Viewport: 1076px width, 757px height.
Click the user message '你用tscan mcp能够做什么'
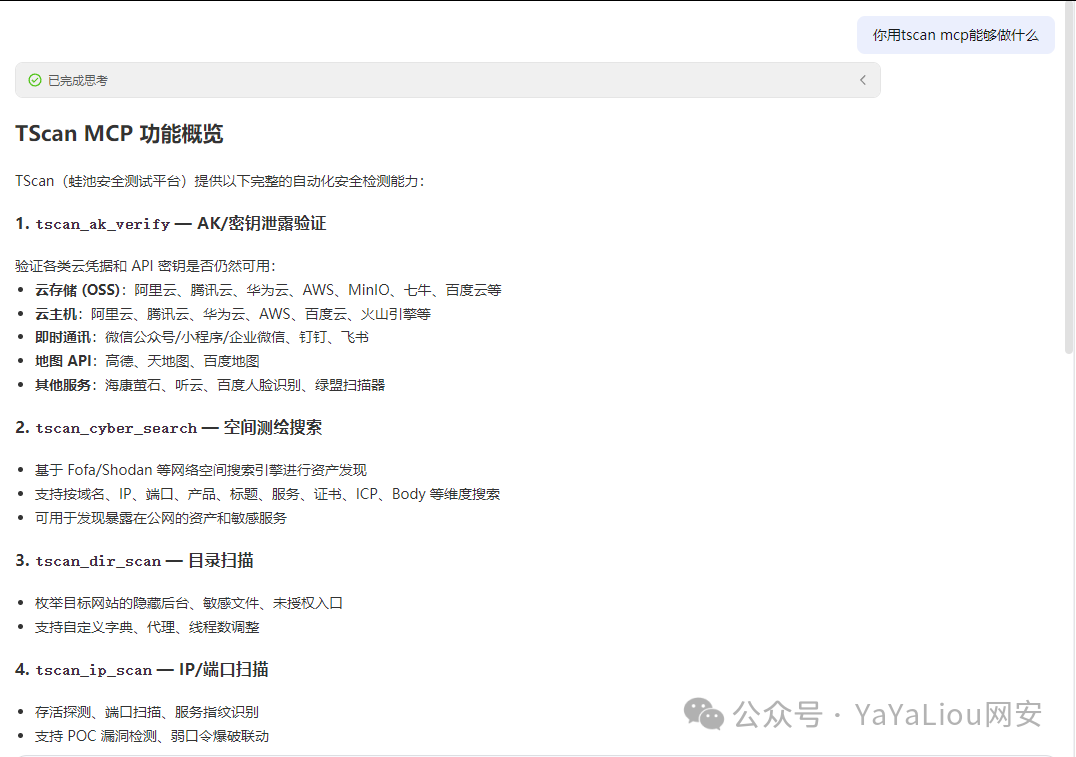tap(955, 35)
